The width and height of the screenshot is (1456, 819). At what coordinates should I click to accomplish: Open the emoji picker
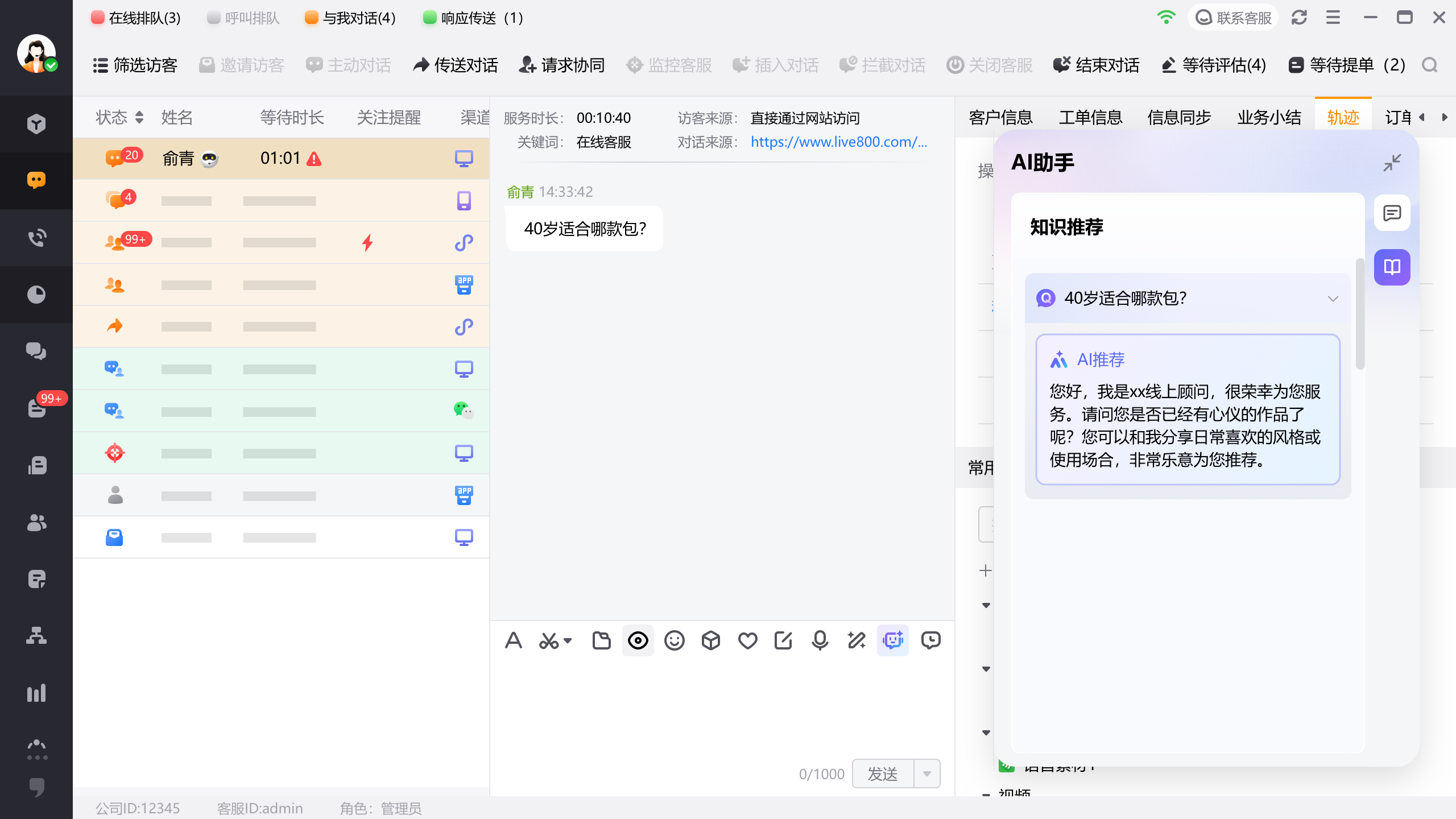pos(674,640)
